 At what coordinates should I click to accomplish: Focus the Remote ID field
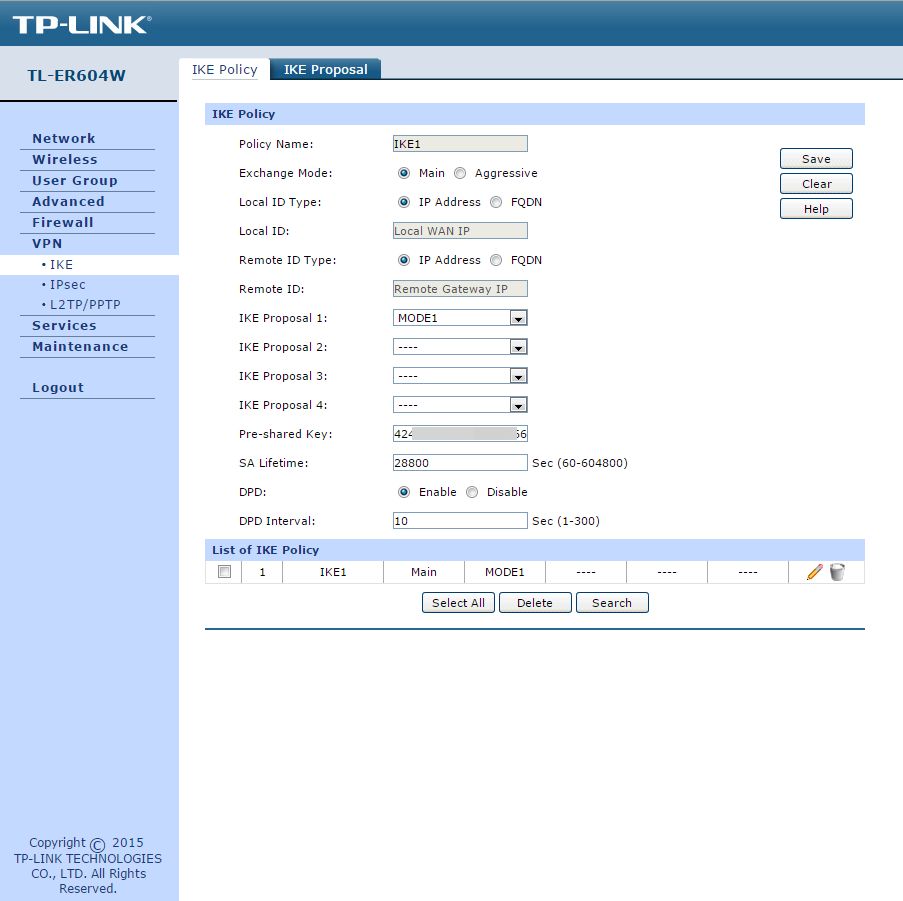click(x=460, y=289)
